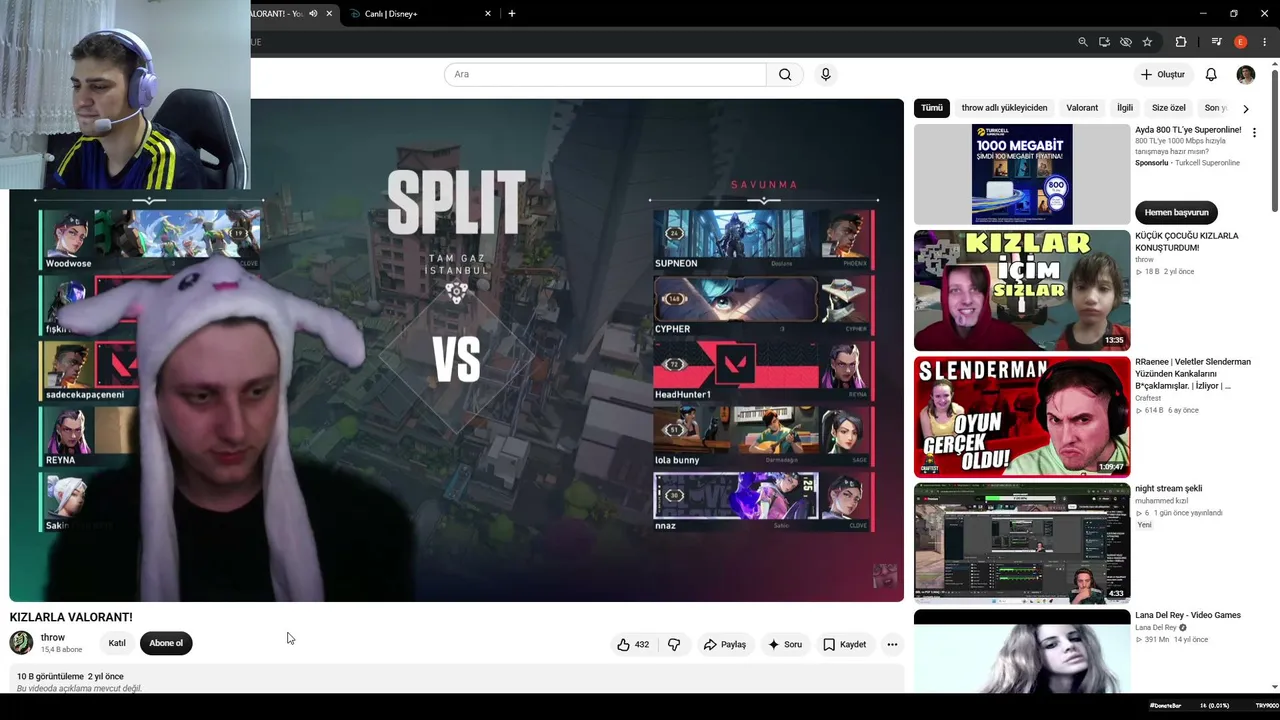1280x720 pixels.
Task: Open the Slenderman video thumbnail
Action: tap(1022, 416)
